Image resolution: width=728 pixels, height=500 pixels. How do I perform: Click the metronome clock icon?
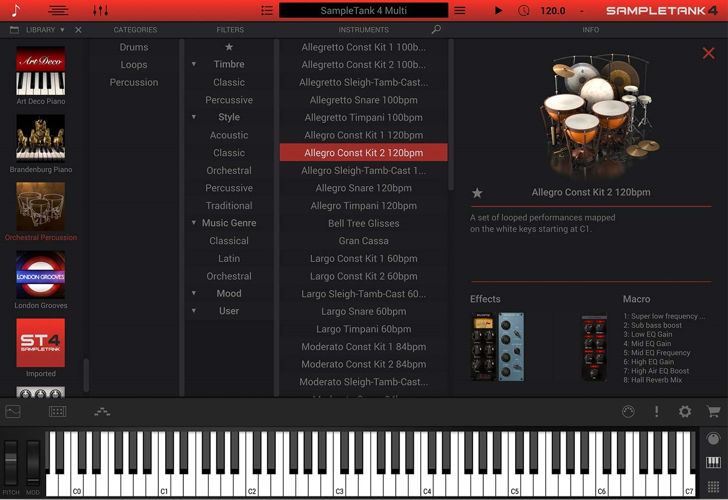pos(525,10)
